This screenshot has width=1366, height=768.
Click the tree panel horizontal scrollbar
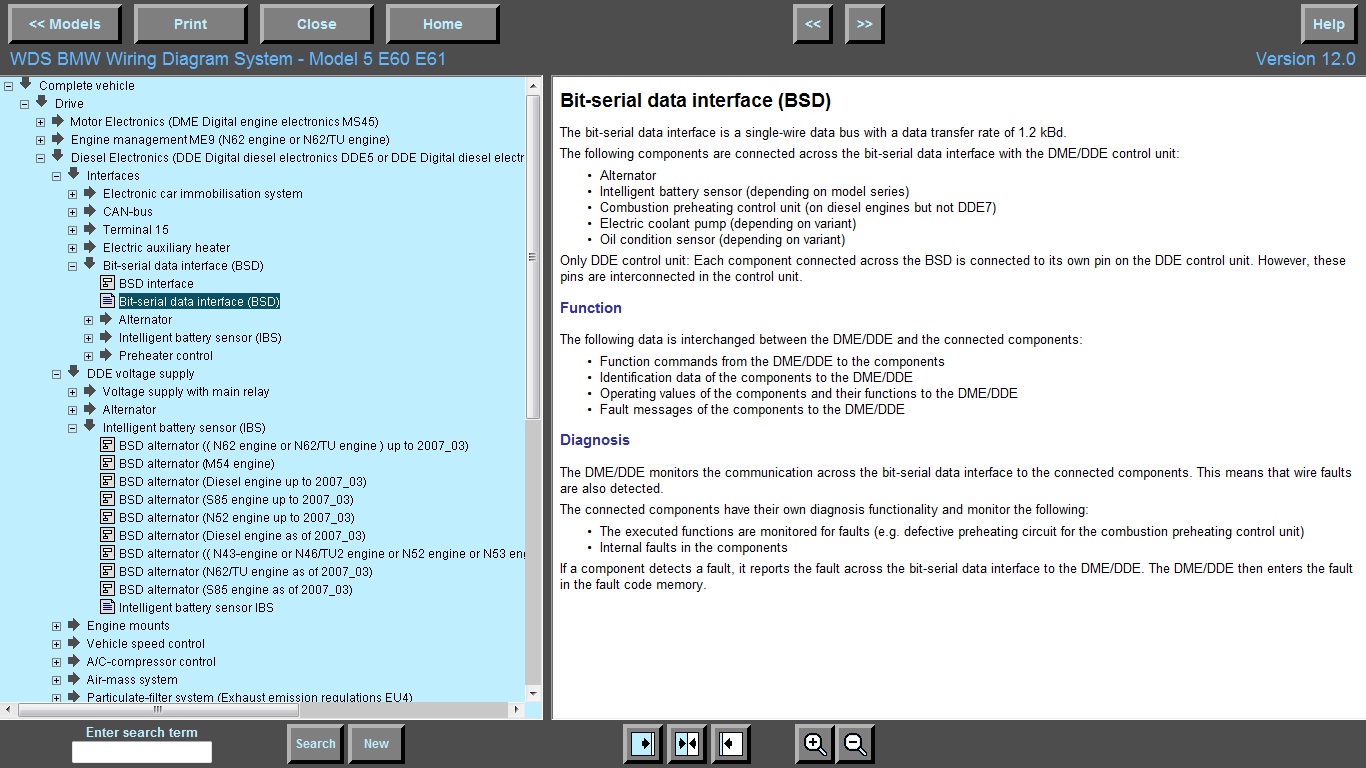(x=160, y=710)
